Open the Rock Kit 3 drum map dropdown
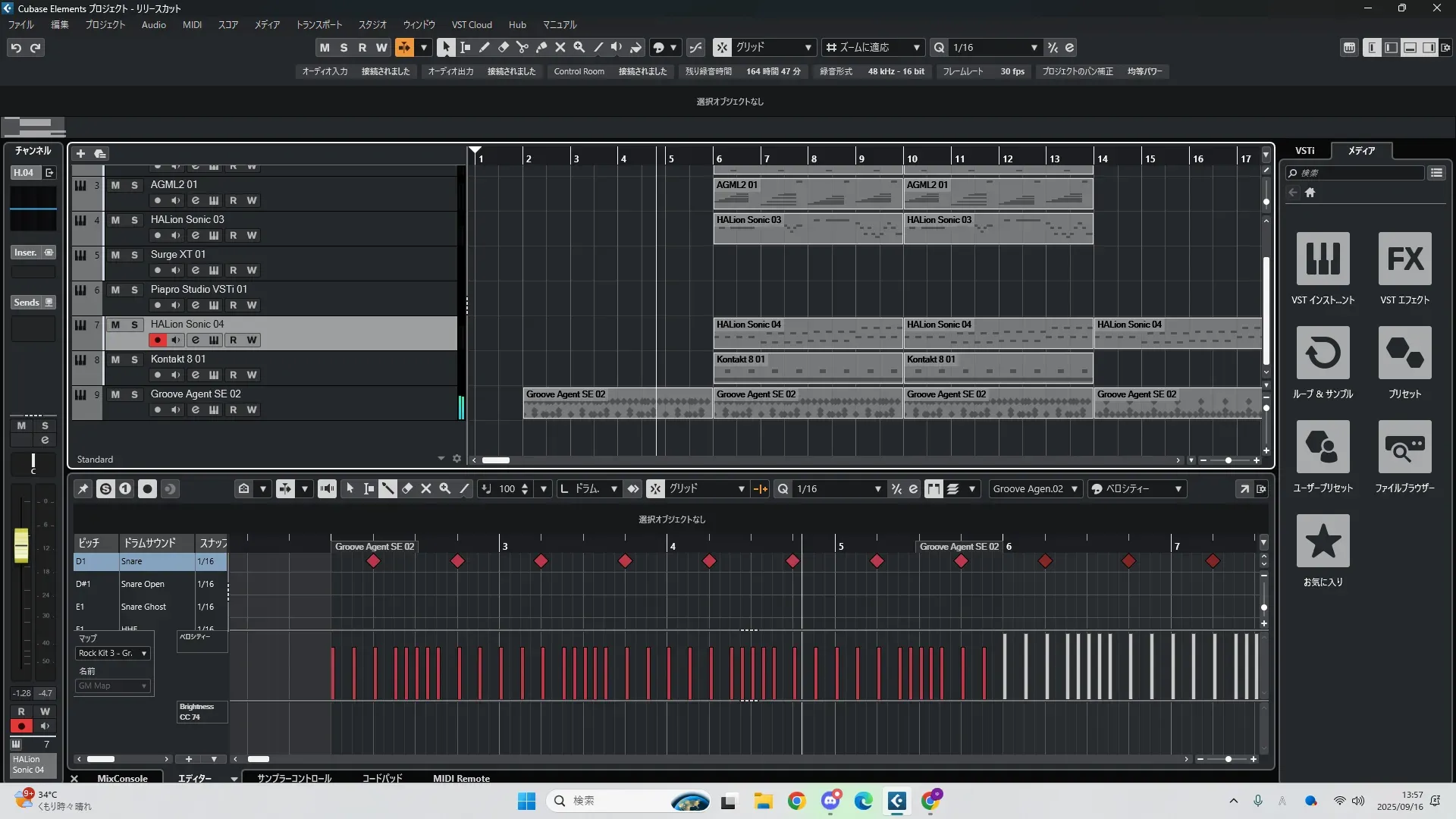This screenshot has width=1456, height=819. point(112,653)
